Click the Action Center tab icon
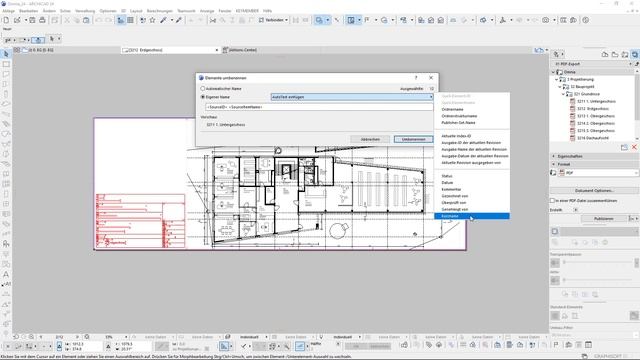 click(225, 50)
